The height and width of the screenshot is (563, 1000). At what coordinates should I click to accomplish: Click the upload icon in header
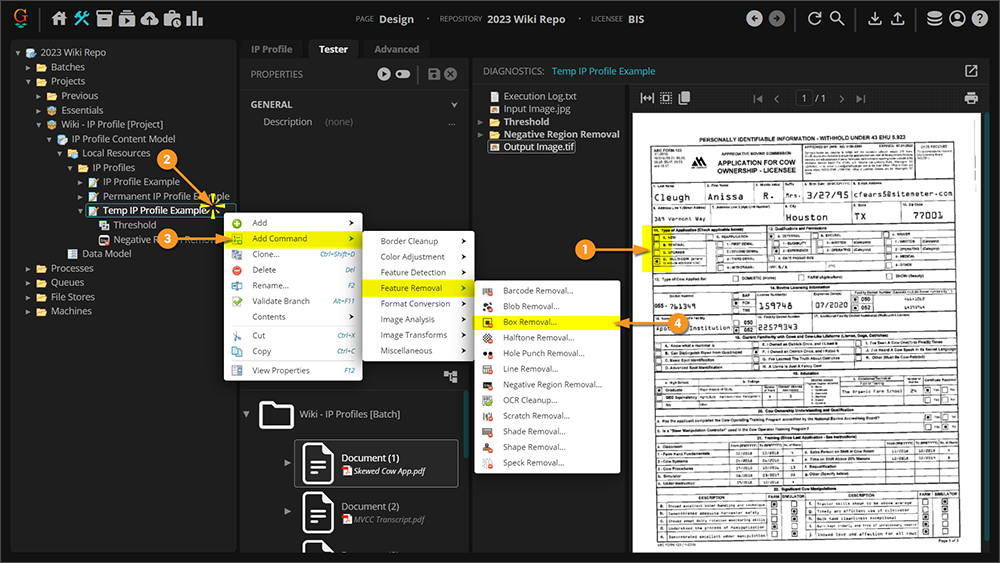click(897, 18)
